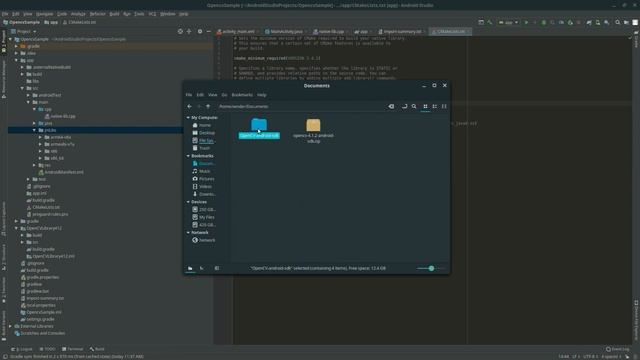Open Edit menu in Documents window

pos(200,95)
